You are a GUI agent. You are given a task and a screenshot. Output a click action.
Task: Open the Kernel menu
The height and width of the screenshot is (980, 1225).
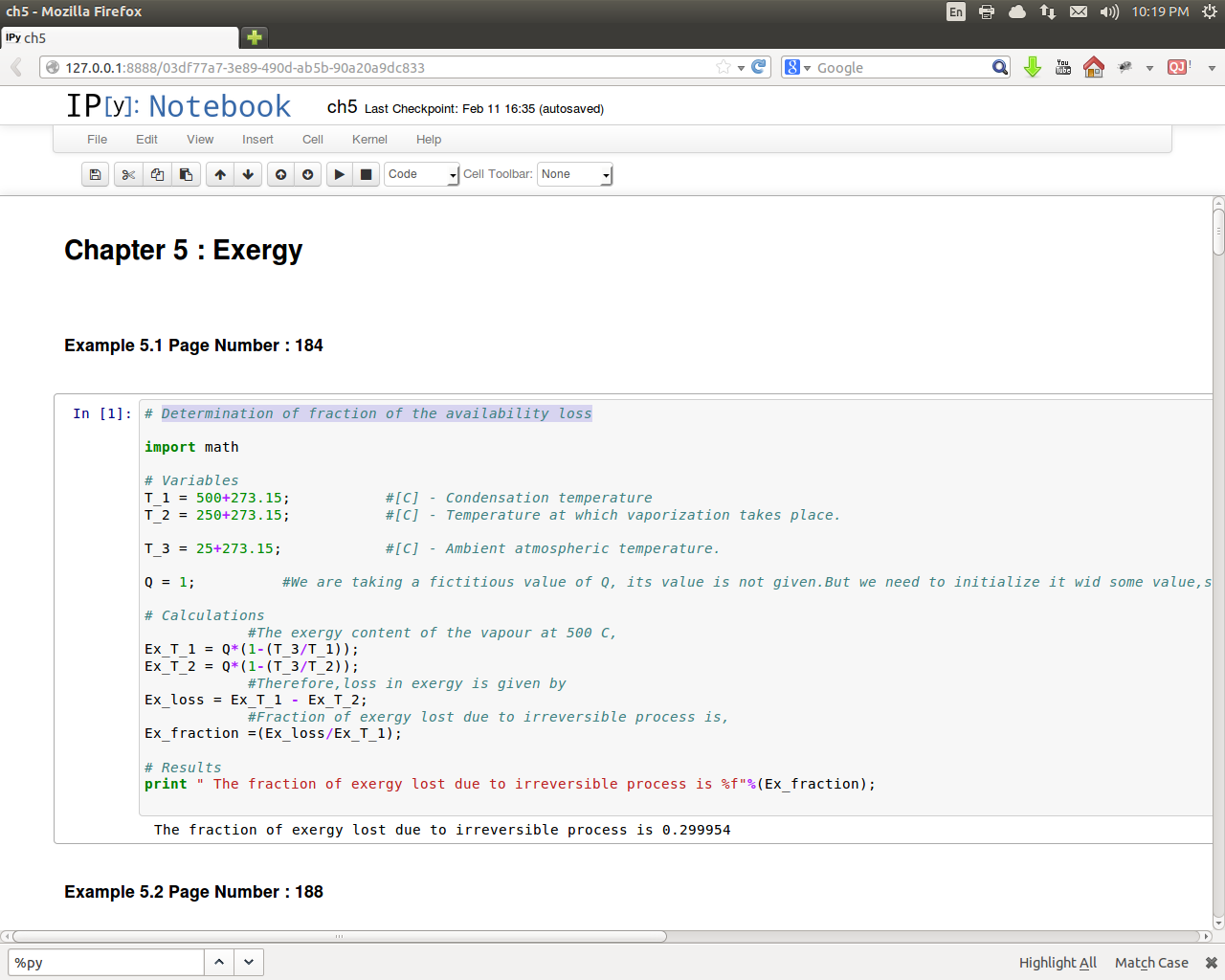tap(369, 140)
